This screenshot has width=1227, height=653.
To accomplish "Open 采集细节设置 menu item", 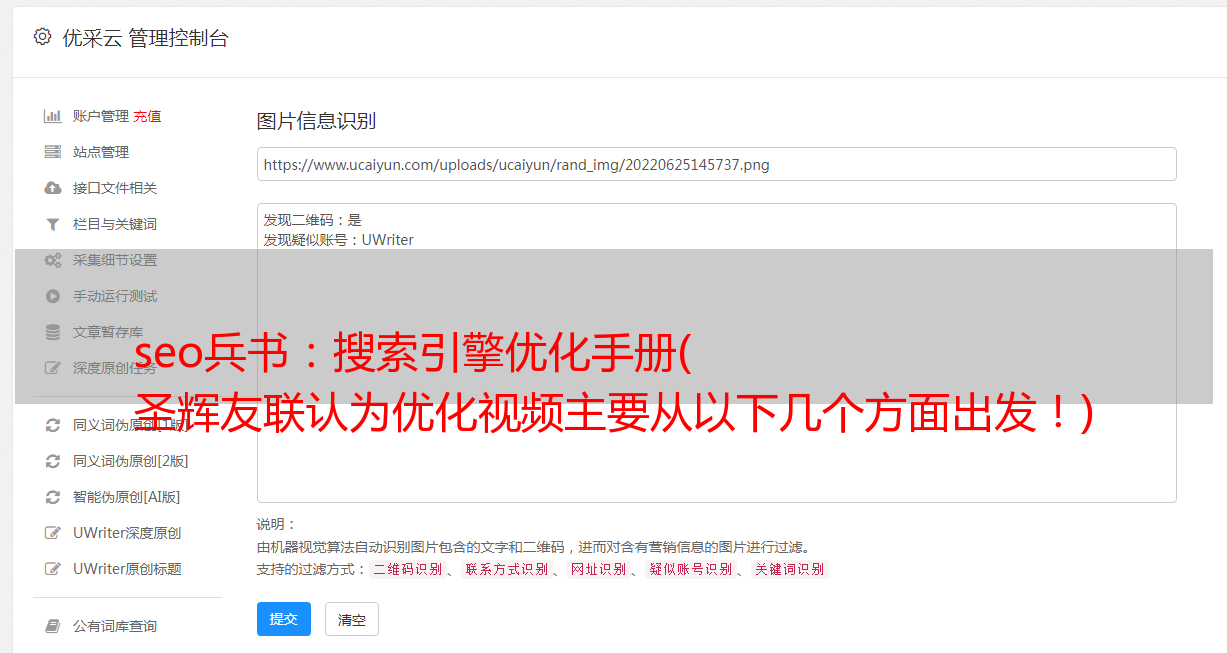I will [115, 260].
